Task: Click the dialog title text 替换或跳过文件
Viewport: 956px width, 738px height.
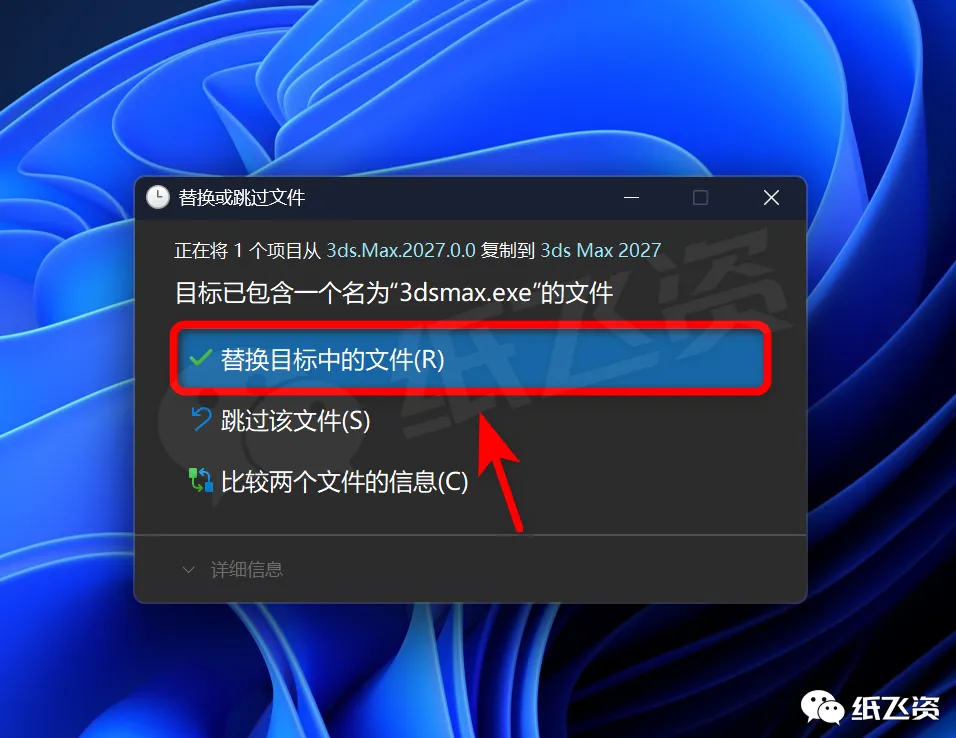Action: click(241, 198)
